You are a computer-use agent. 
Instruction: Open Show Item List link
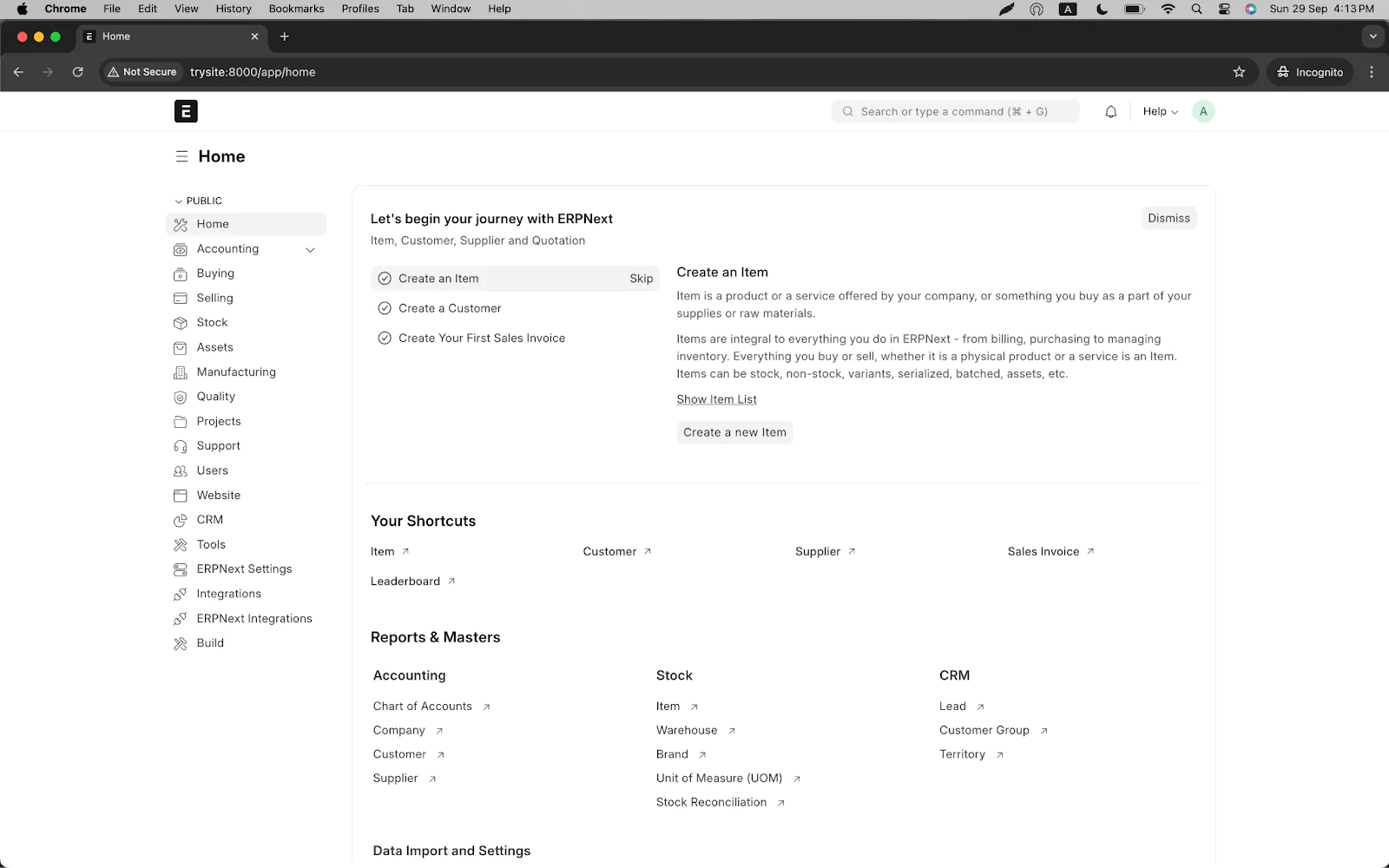click(716, 399)
